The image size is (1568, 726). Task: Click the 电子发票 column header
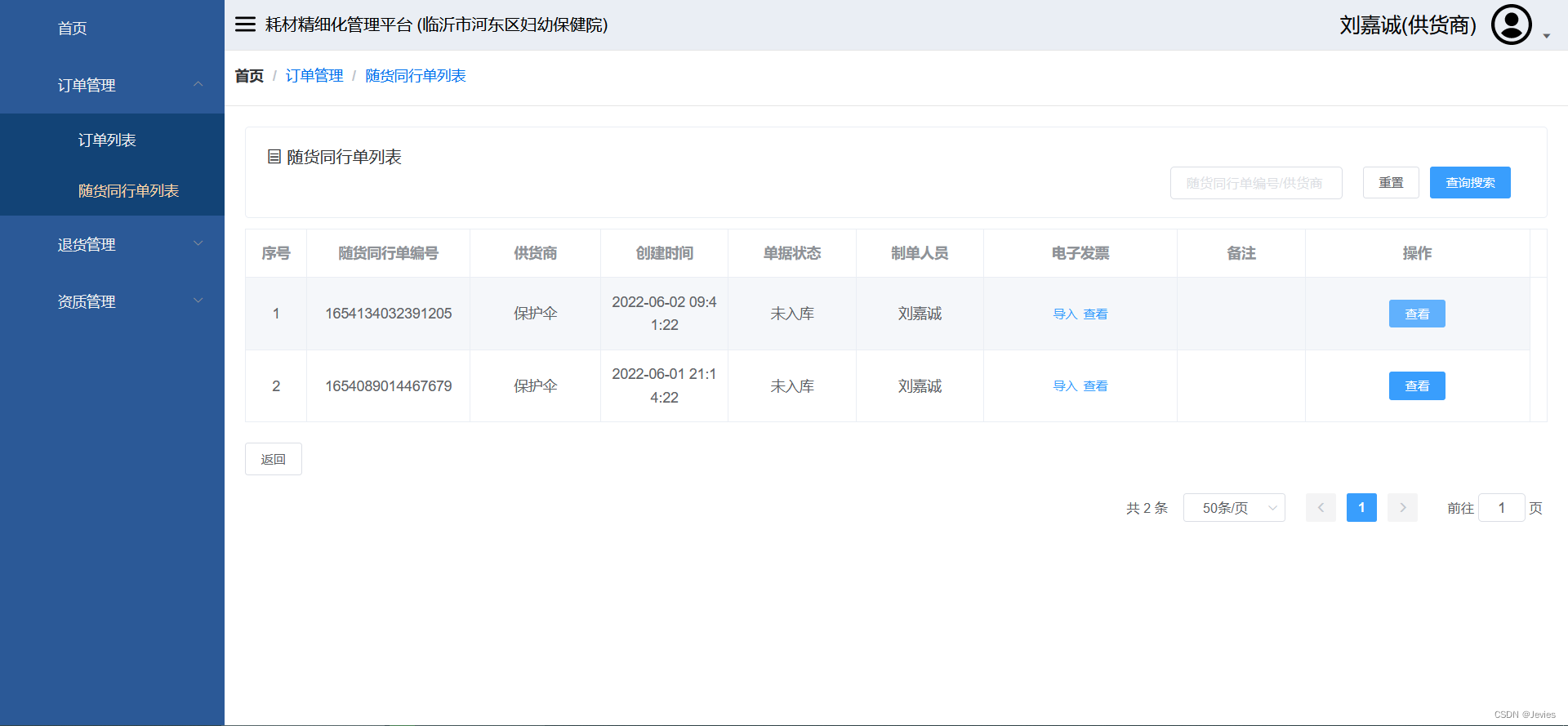click(1080, 253)
